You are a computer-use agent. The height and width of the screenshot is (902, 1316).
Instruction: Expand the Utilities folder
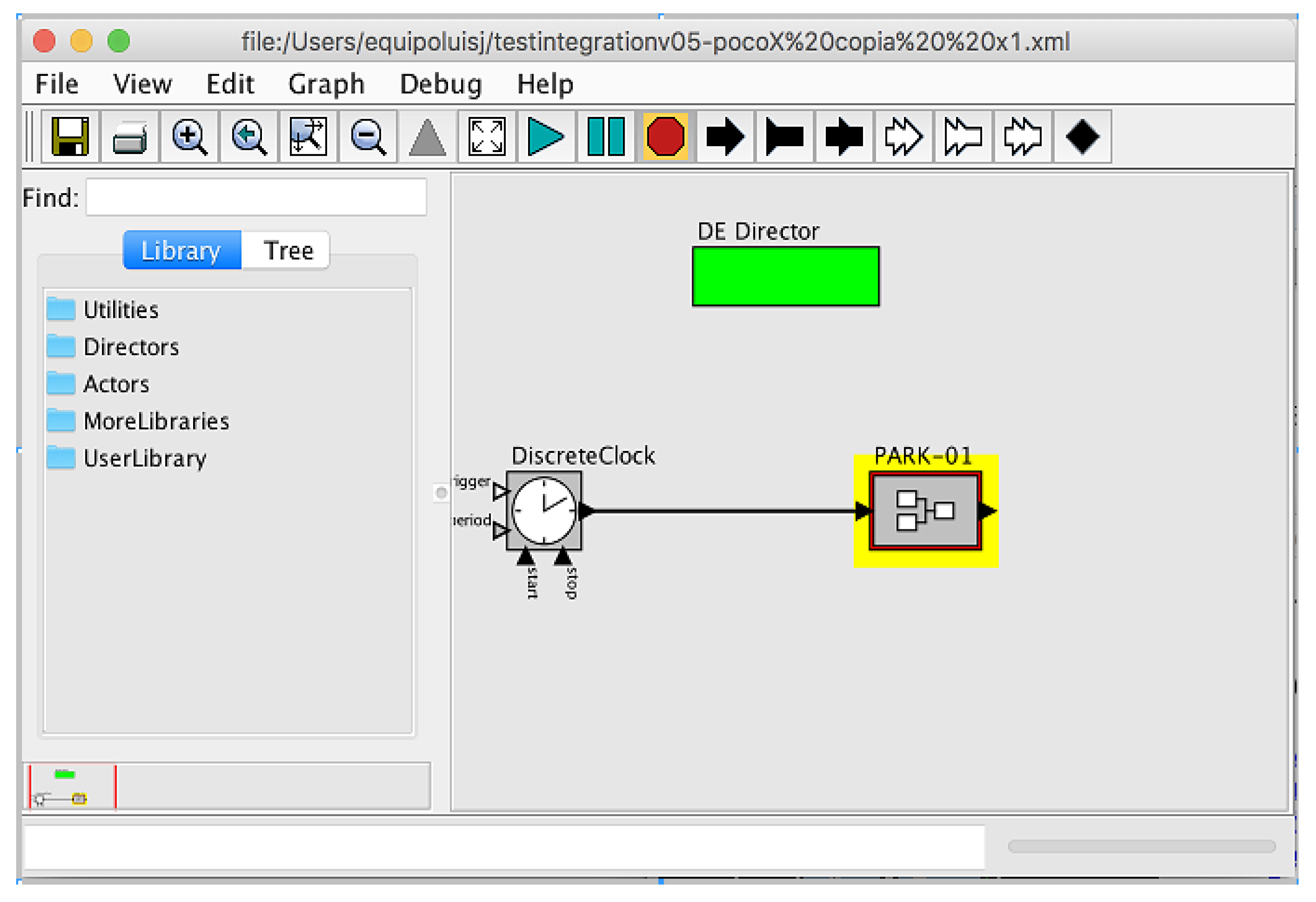tap(121, 310)
